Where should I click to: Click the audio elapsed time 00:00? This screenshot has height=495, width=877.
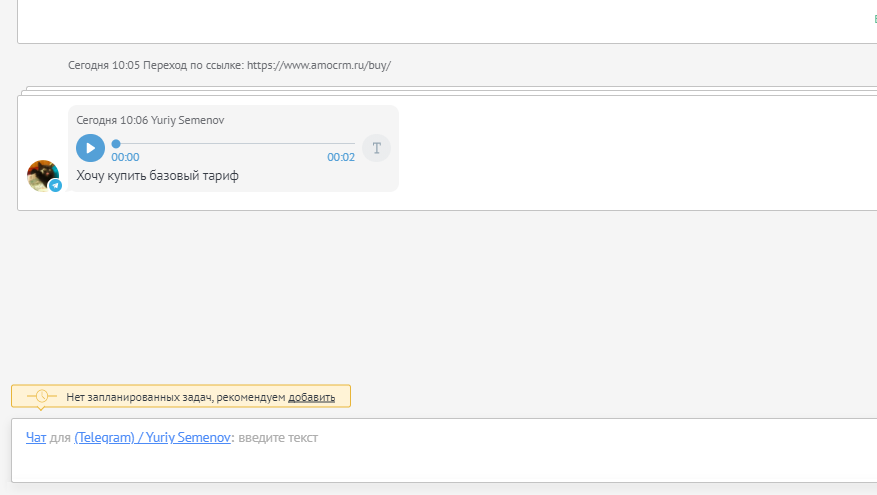pyautogui.click(x=125, y=157)
